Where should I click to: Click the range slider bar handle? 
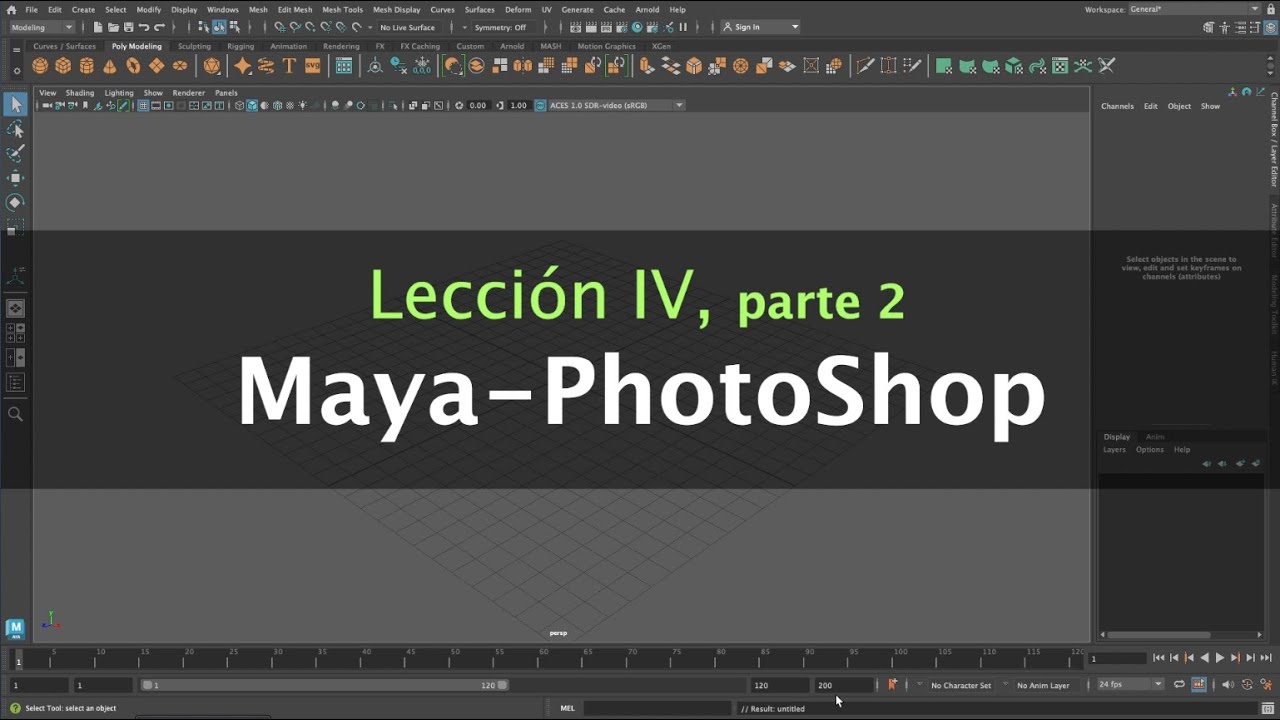[x=325, y=685]
